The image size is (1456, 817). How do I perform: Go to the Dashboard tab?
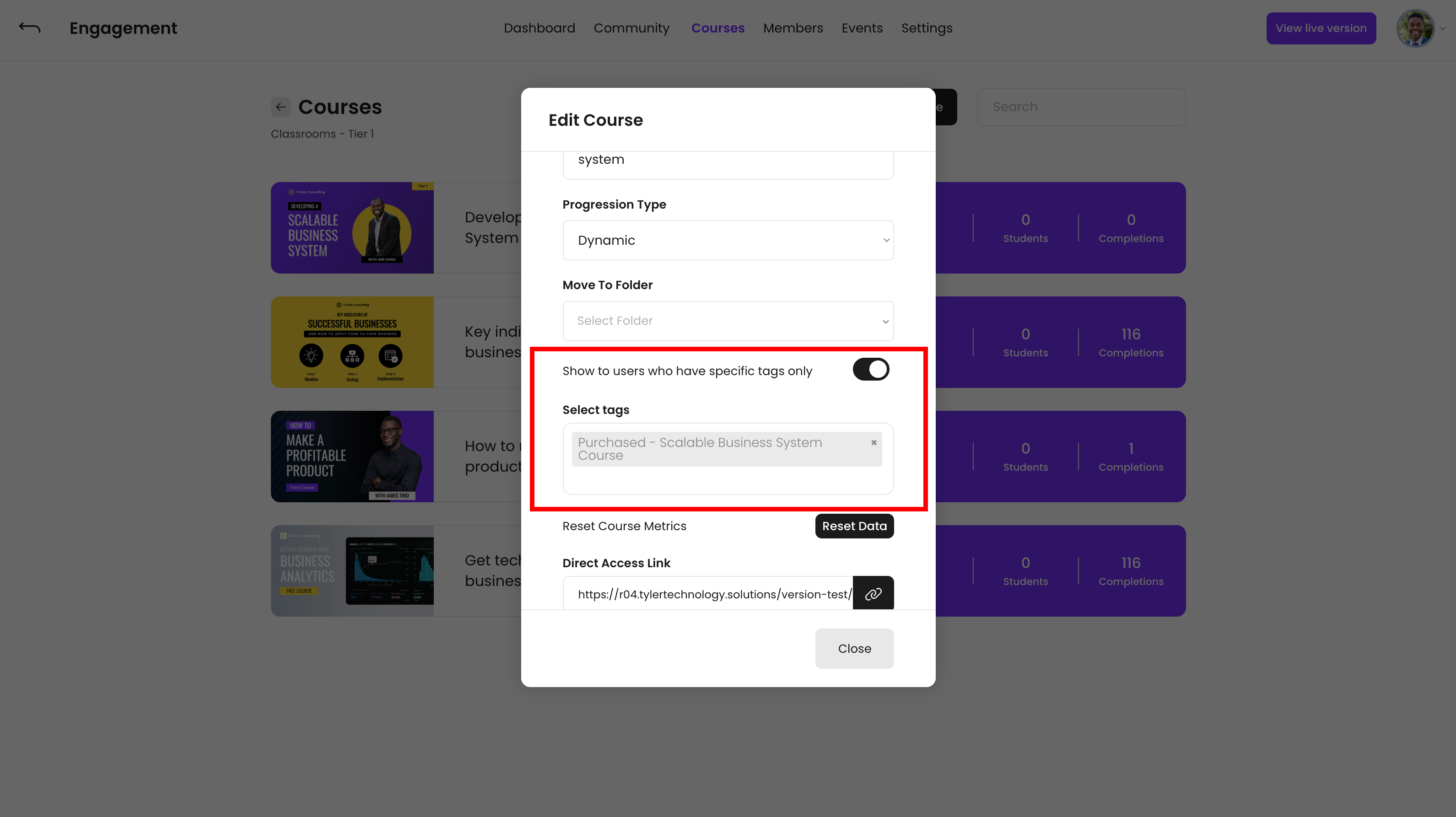539,28
